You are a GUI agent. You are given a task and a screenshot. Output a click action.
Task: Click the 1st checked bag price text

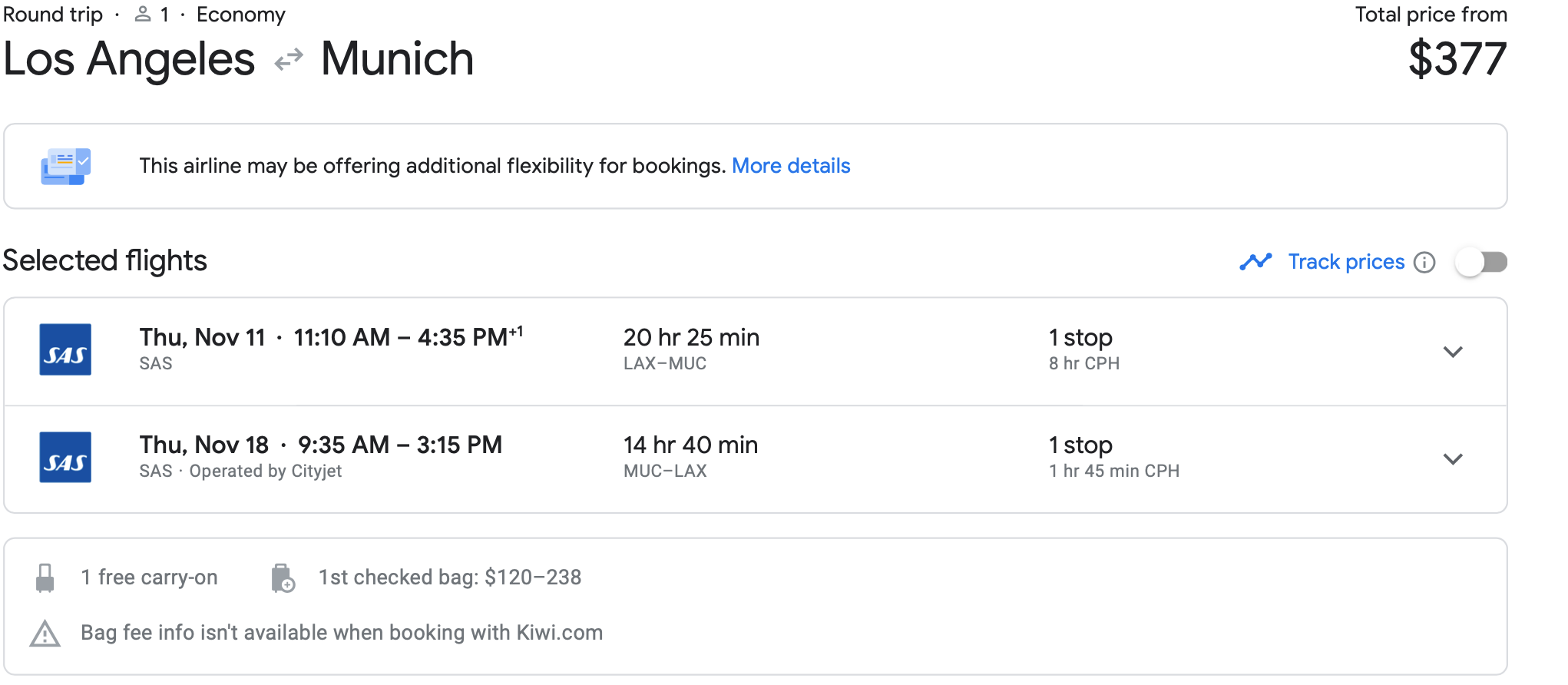tap(450, 577)
